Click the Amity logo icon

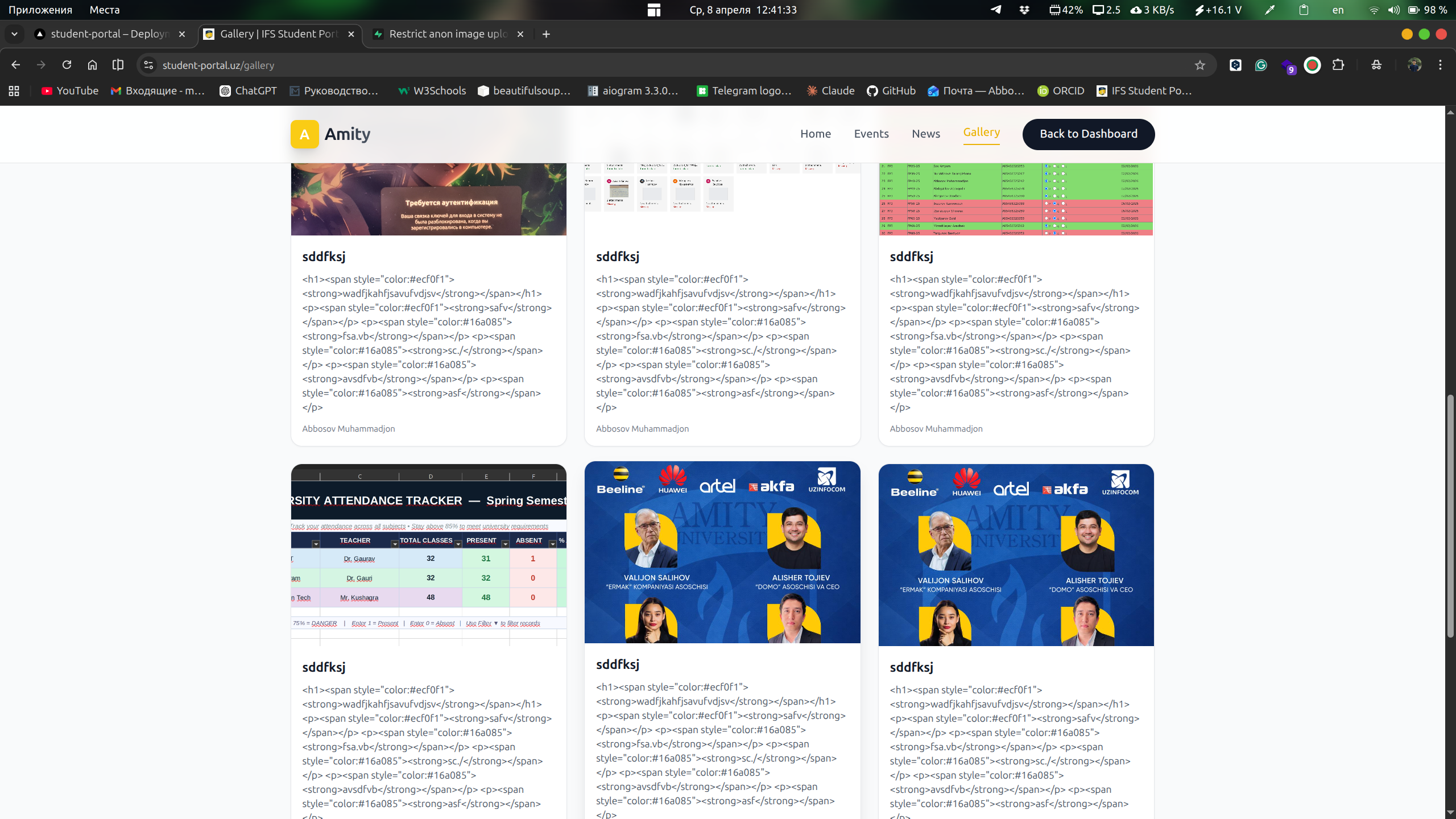304,134
